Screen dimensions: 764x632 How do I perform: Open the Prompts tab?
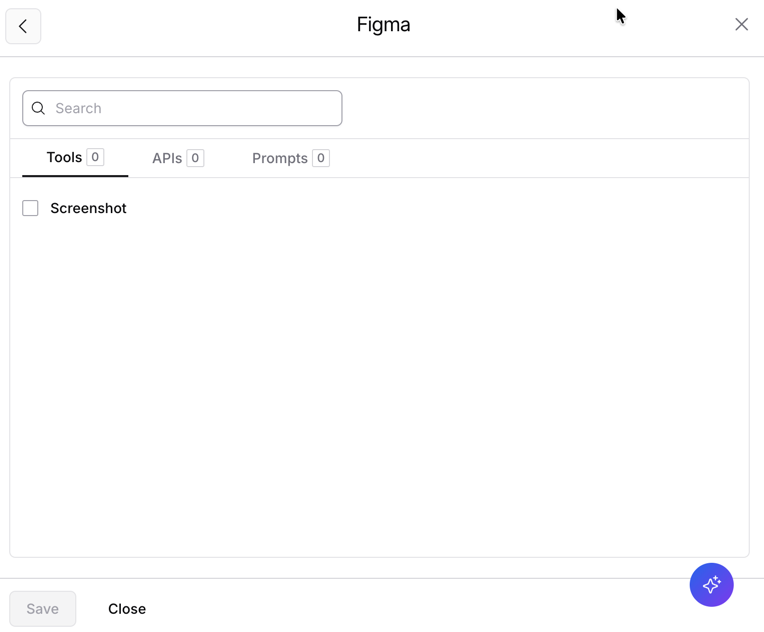(290, 158)
